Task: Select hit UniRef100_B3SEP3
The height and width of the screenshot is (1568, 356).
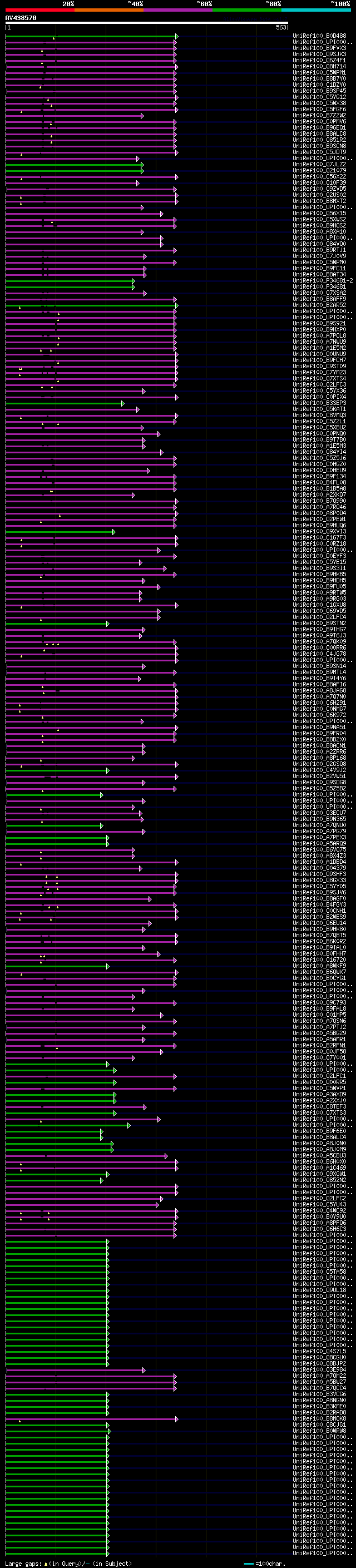Action: (319, 404)
